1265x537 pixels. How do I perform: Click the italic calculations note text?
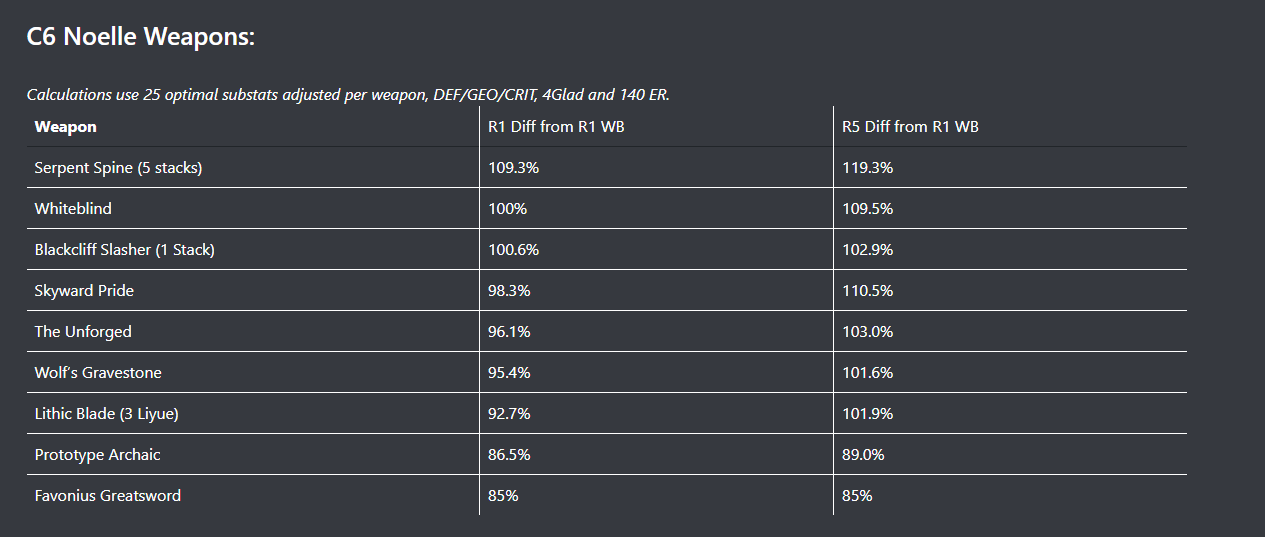tap(348, 95)
